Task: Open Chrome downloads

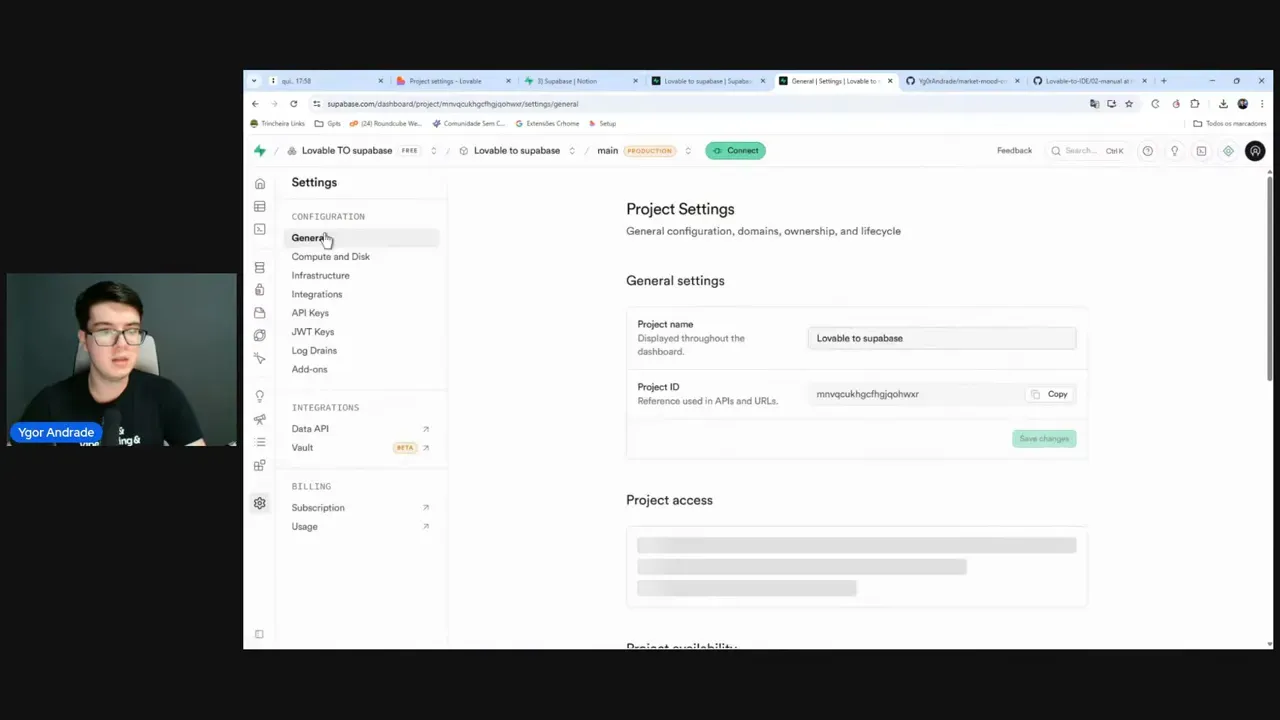Action: click(1223, 104)
